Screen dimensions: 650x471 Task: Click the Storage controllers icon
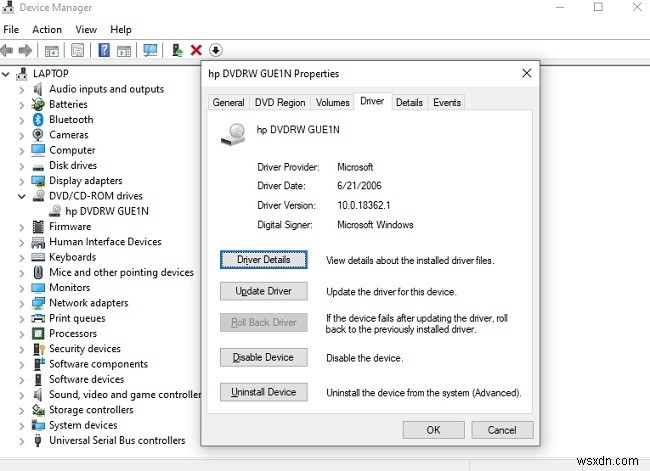click(38, 410)
